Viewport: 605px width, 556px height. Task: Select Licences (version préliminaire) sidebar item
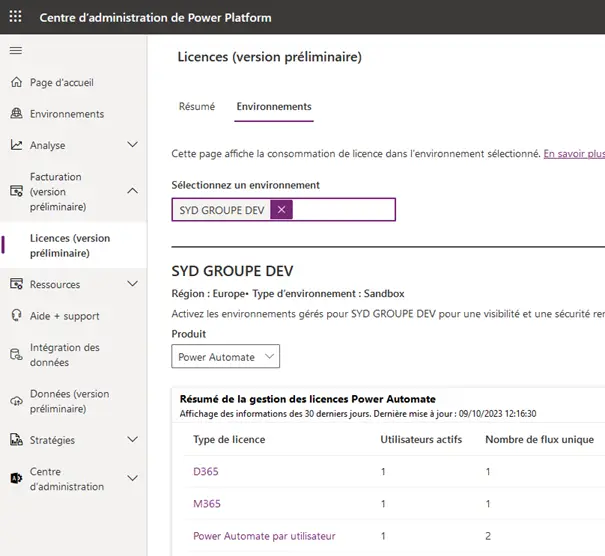(x=73, y=245)
